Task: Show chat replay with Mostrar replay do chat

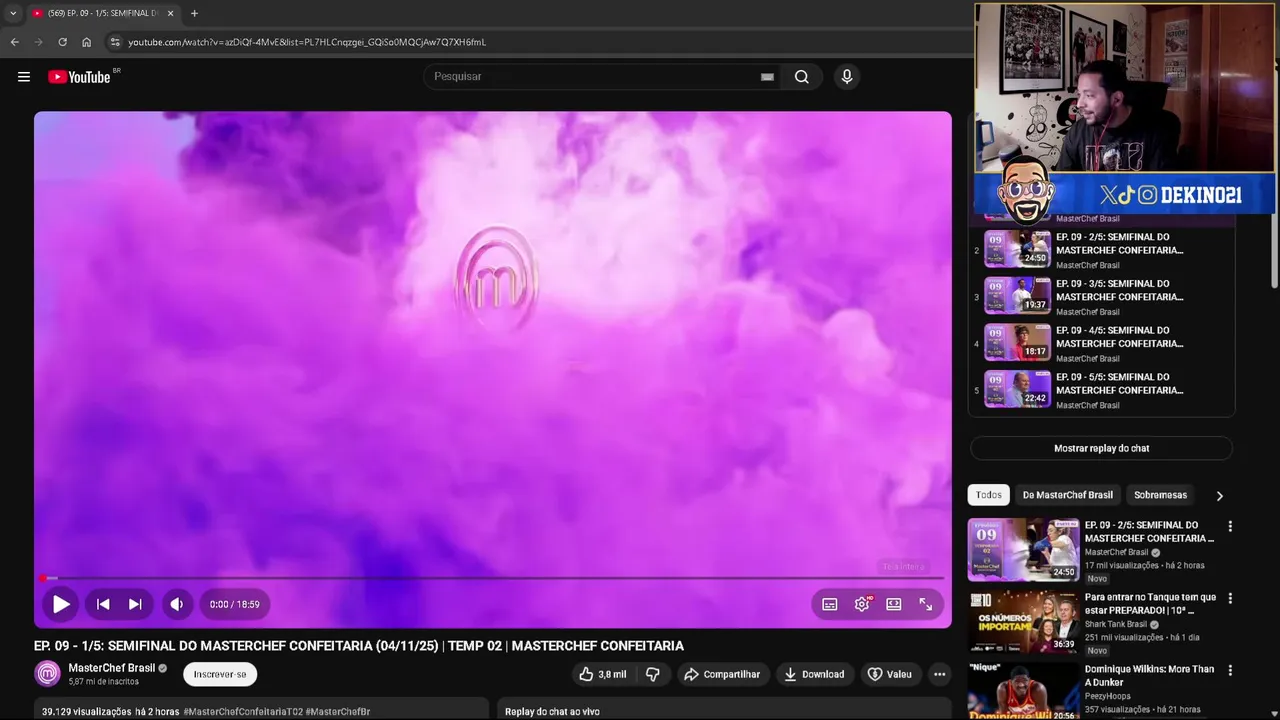Action: point(1101,448)
